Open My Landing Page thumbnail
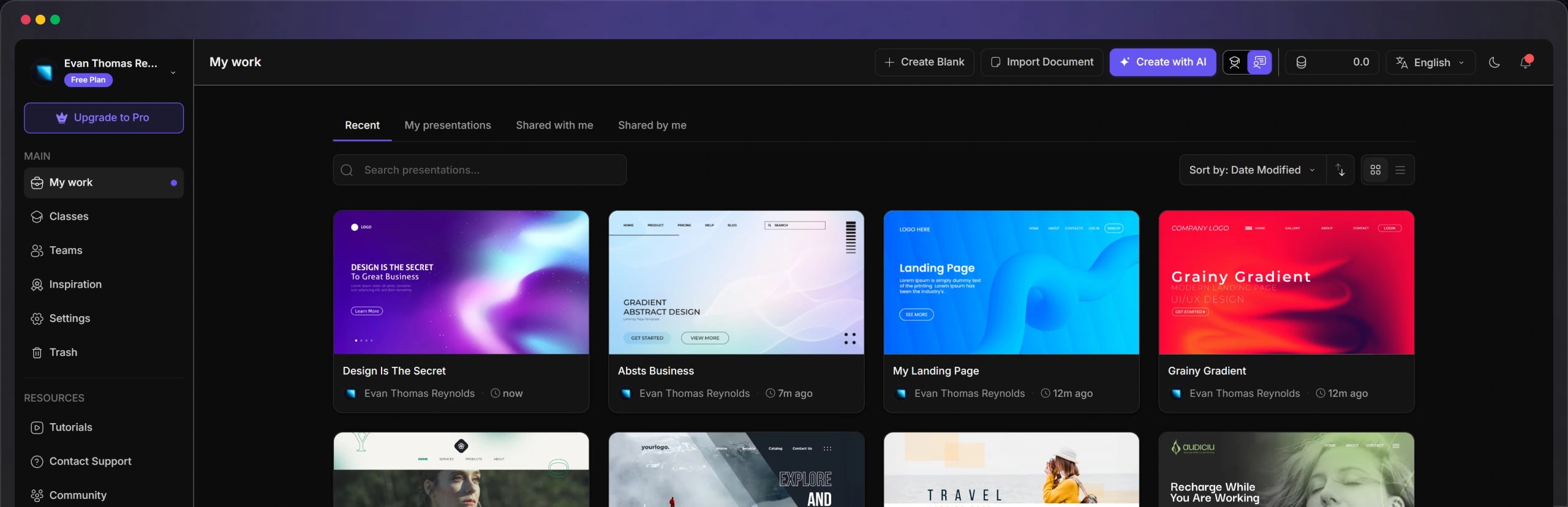Screen dimensions: 1568x507 pyautogui.click(x=1011, y=282)
